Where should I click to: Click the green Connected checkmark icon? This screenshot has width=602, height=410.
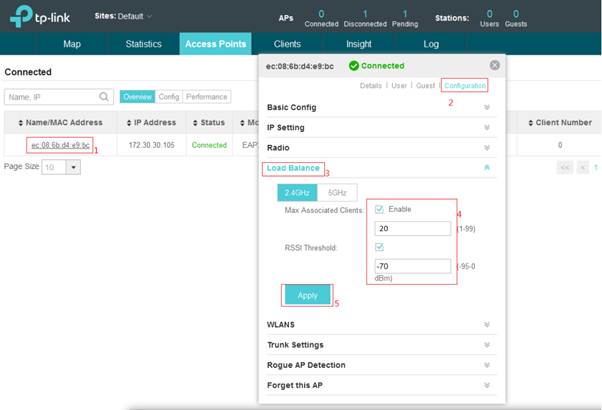coord(354,66)
